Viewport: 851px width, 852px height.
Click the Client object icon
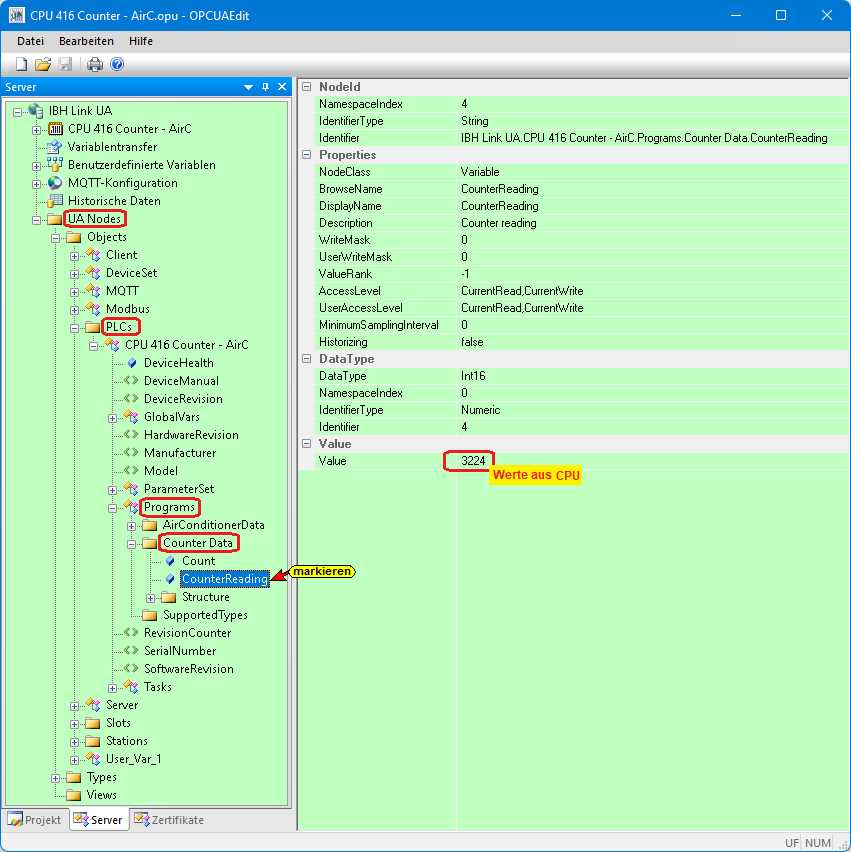click(93, 255)
